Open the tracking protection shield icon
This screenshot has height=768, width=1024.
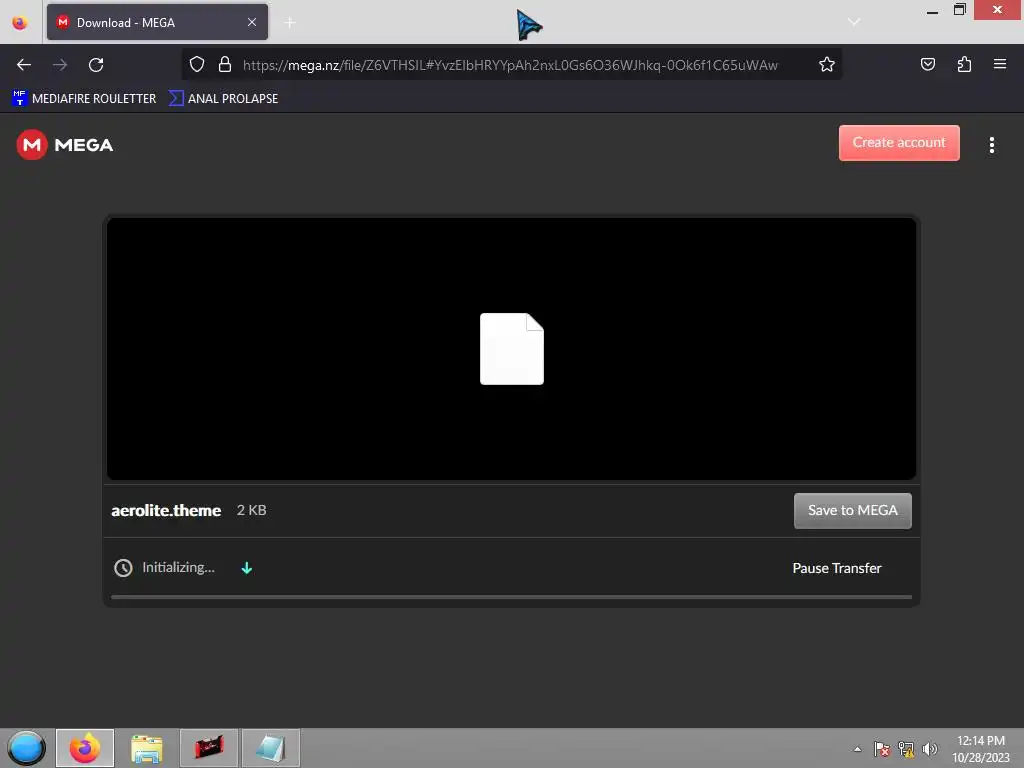coord(197,65)
